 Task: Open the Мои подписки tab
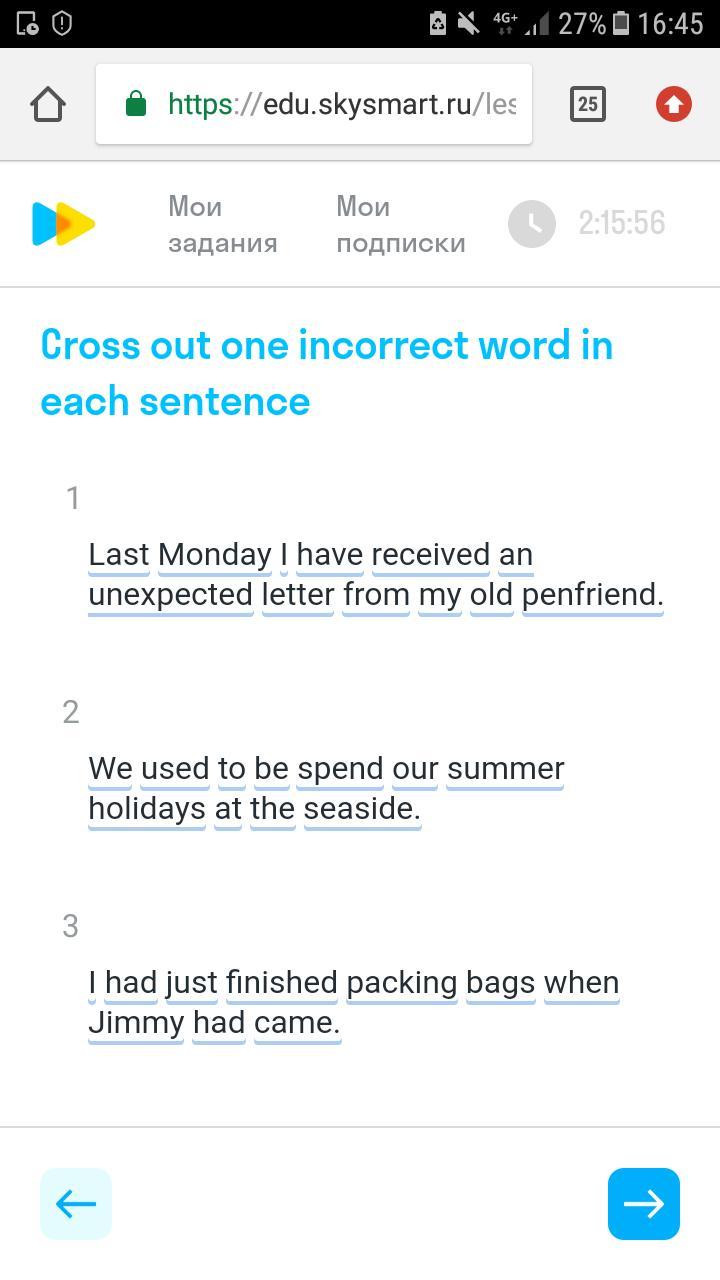pyautogui.click(x=401, y=225)
